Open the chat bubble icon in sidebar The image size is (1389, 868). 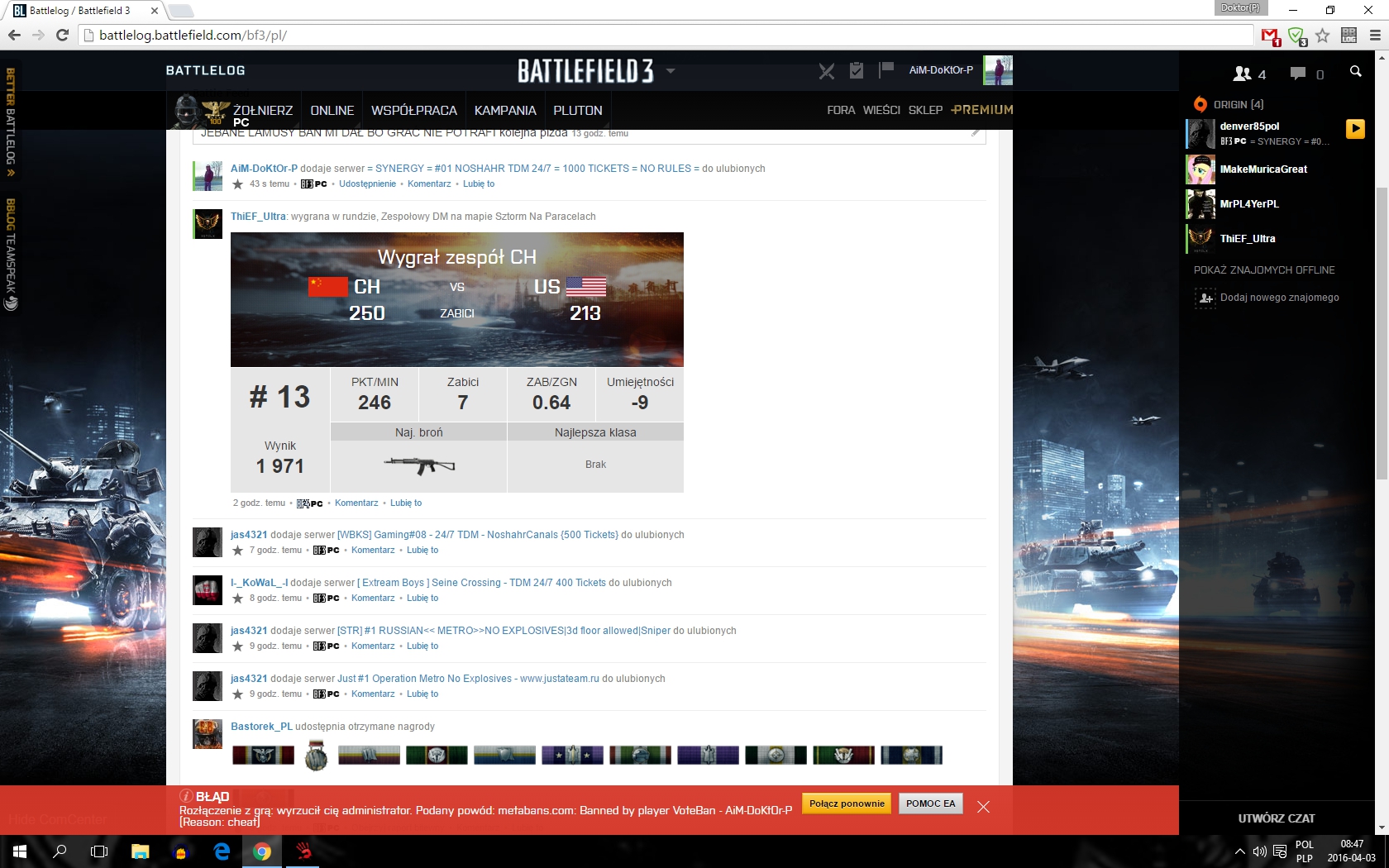tap(1298, 74)
